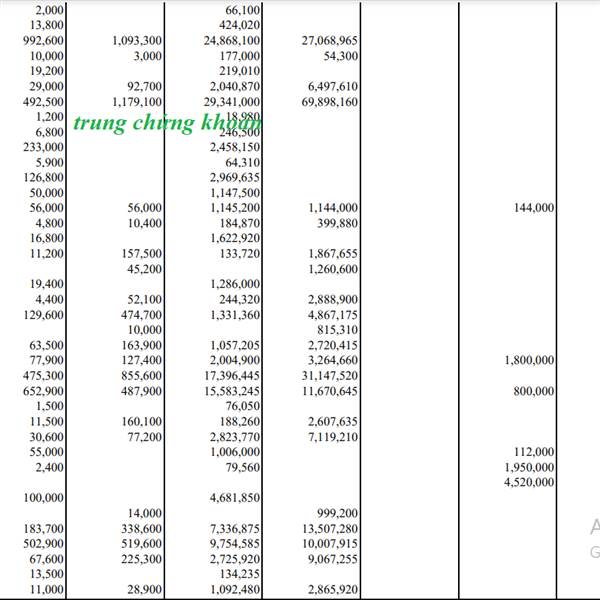Click the 2,040,870 figure
Screen dimensions: 600x600
point(235,86)
